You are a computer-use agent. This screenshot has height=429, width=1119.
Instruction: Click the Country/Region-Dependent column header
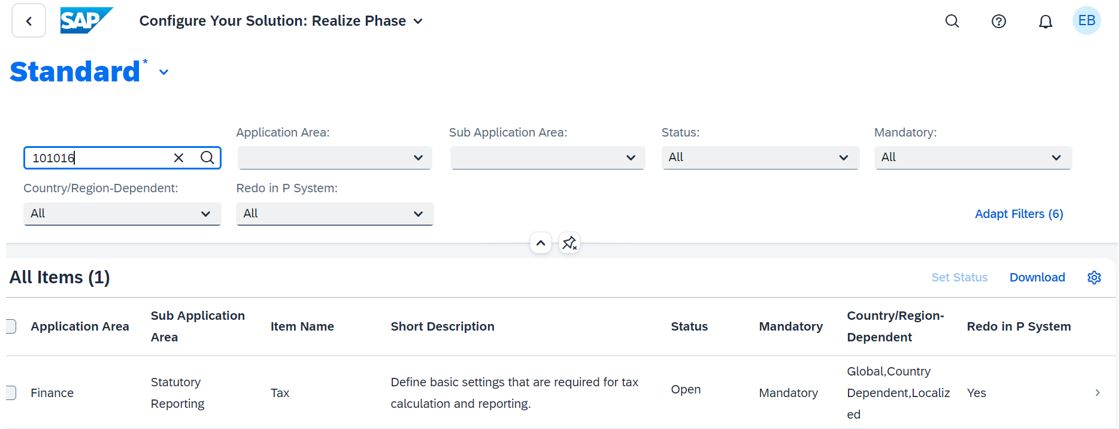point(896,326)
